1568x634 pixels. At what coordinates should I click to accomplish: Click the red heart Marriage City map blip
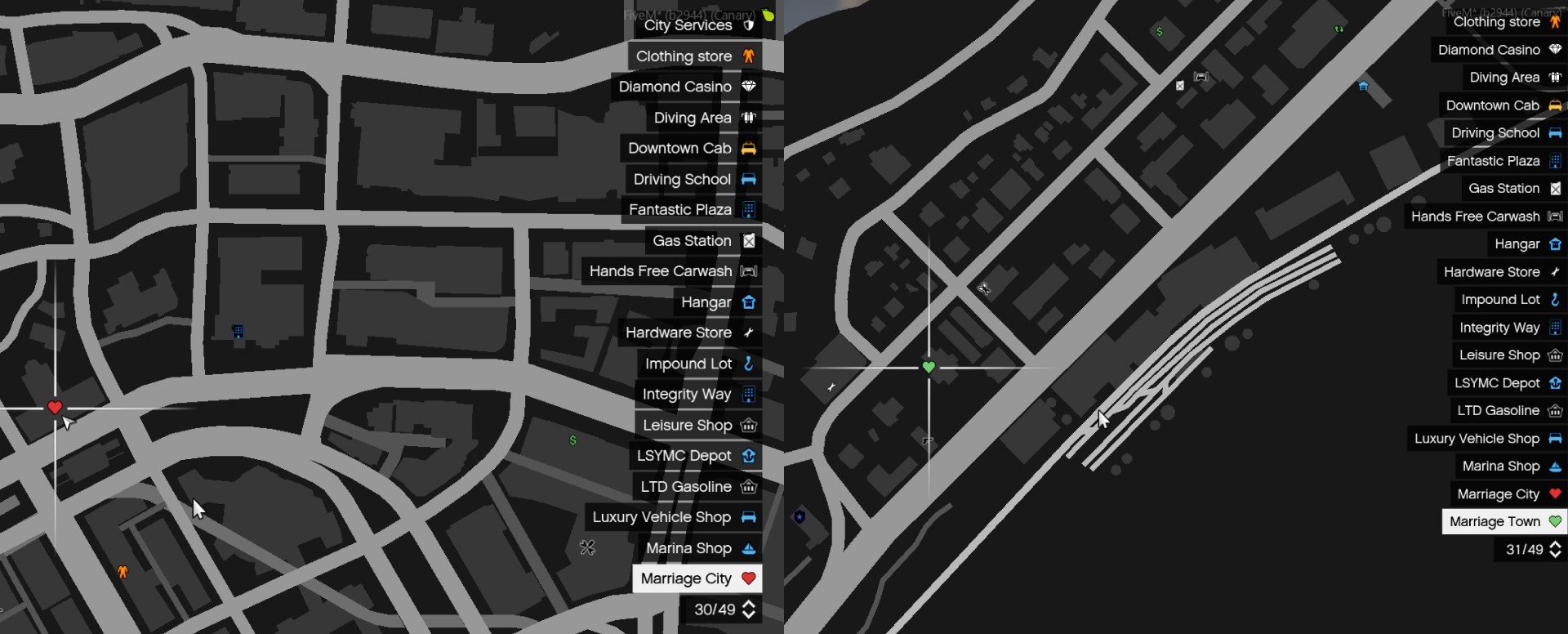tap(55, 407)
